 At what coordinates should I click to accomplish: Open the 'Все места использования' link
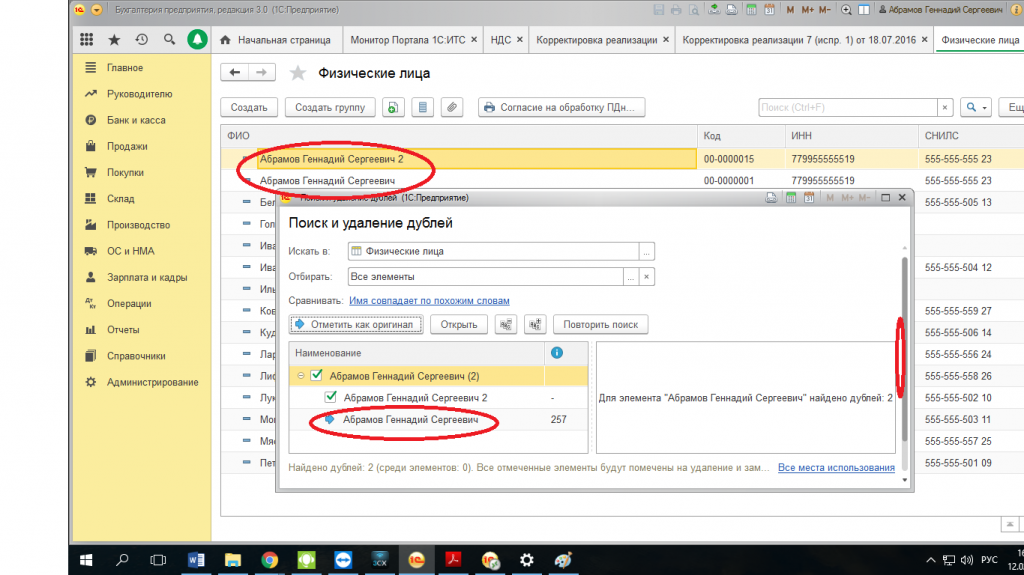point(836,467)
